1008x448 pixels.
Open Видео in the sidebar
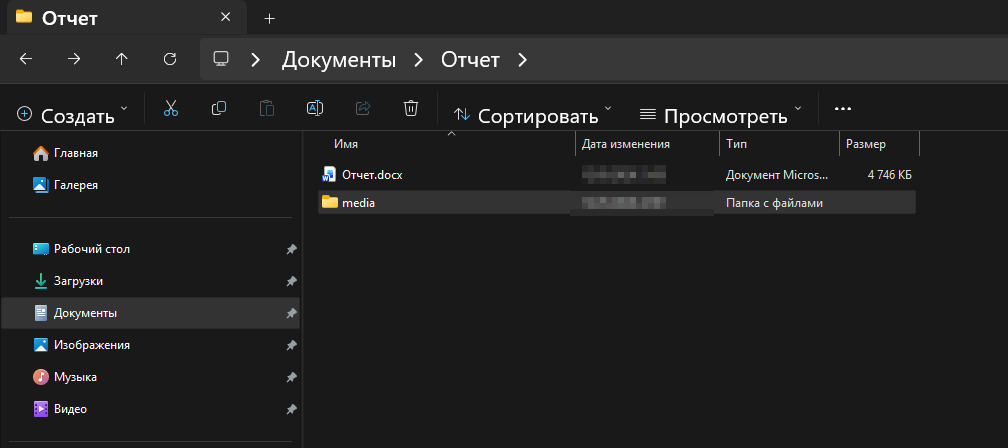tap(150, 409)
